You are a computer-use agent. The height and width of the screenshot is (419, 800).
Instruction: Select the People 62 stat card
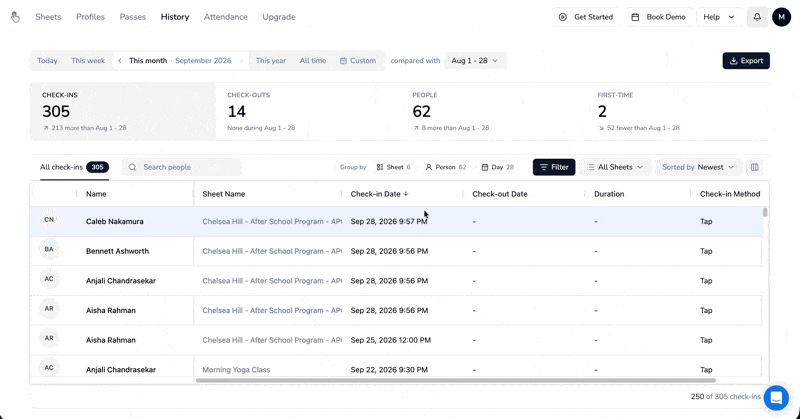pyautogui.click(x=493, y=111)
